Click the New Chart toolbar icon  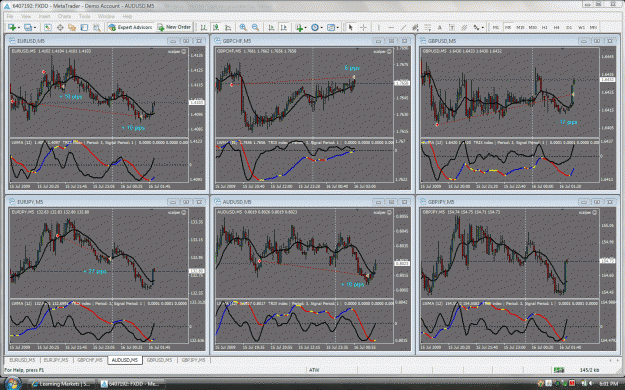pos(12,27)
